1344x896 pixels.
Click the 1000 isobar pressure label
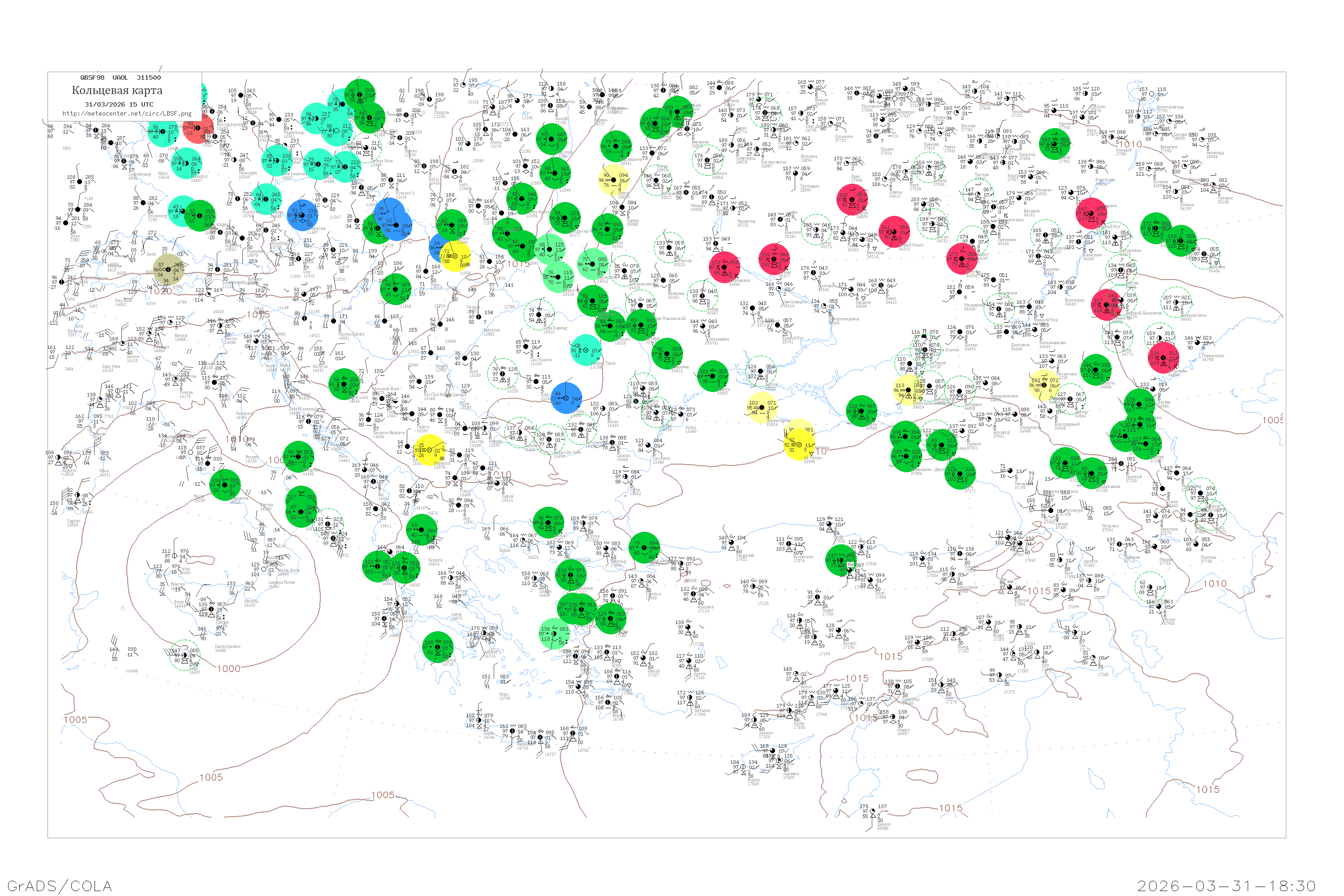click(228, 668)
